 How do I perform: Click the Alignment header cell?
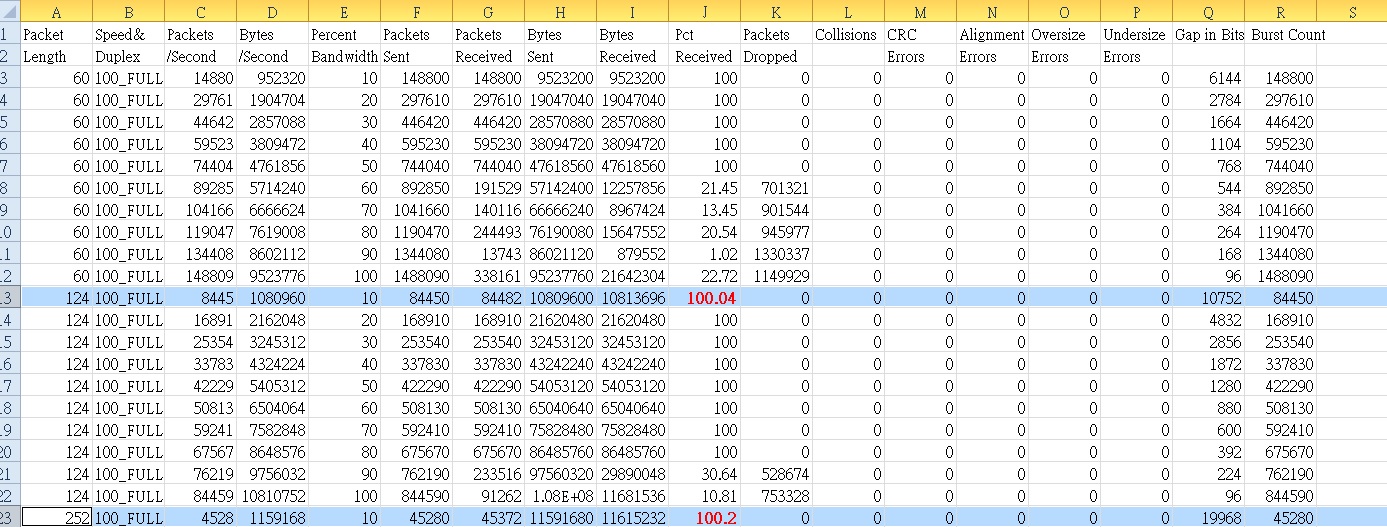coord(992,34)
